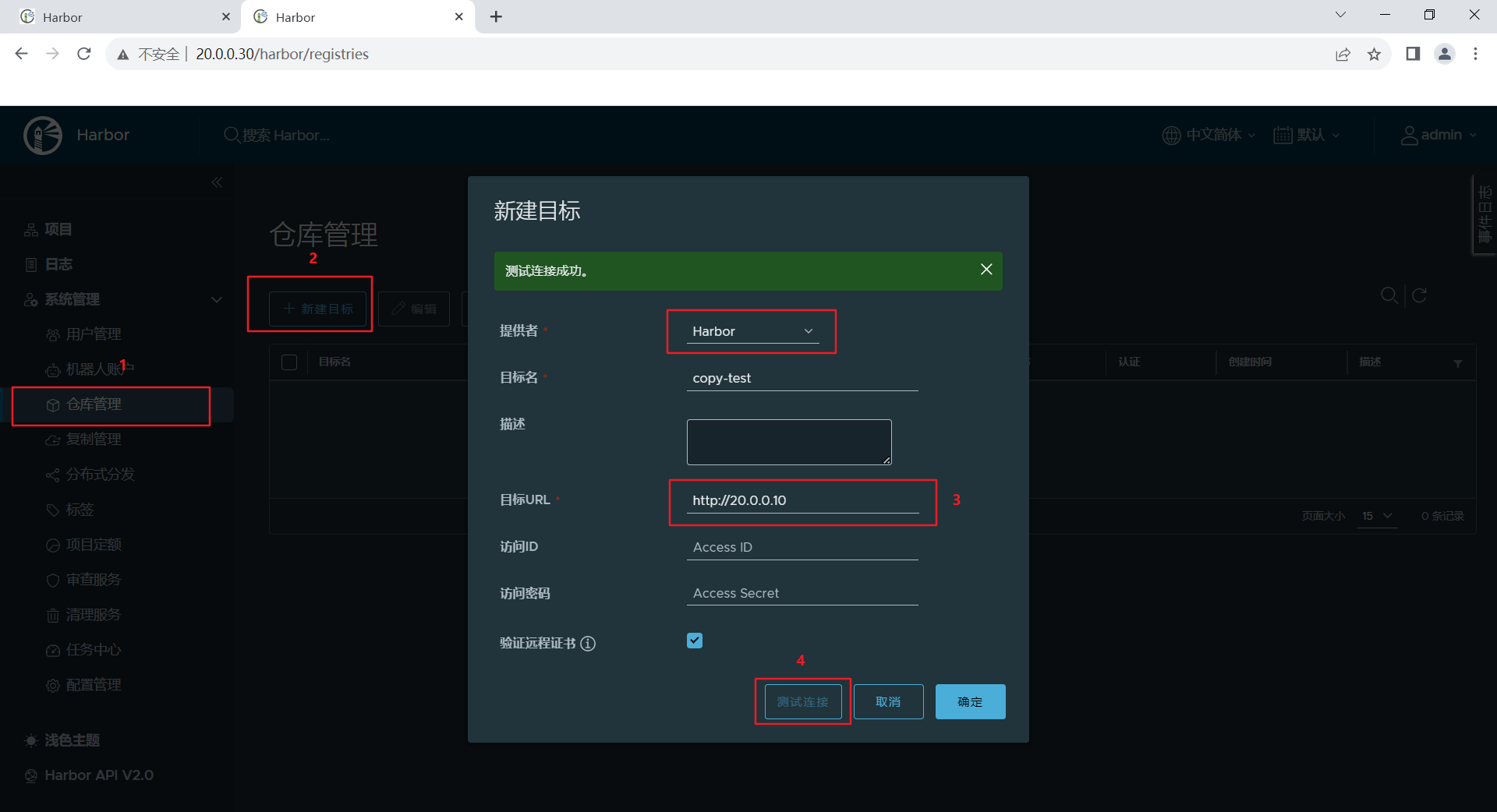Toggle the 验证远程证书 checkbox
Image resolution: width=1497 pixels, height=812 pixels.
coord(695,641)
